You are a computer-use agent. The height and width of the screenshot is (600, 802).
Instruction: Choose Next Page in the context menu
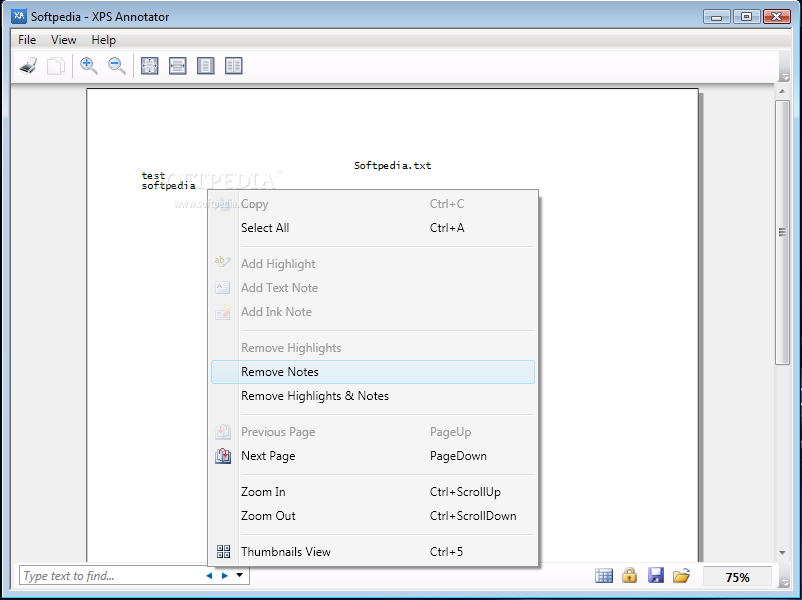[x=373, y=456]
